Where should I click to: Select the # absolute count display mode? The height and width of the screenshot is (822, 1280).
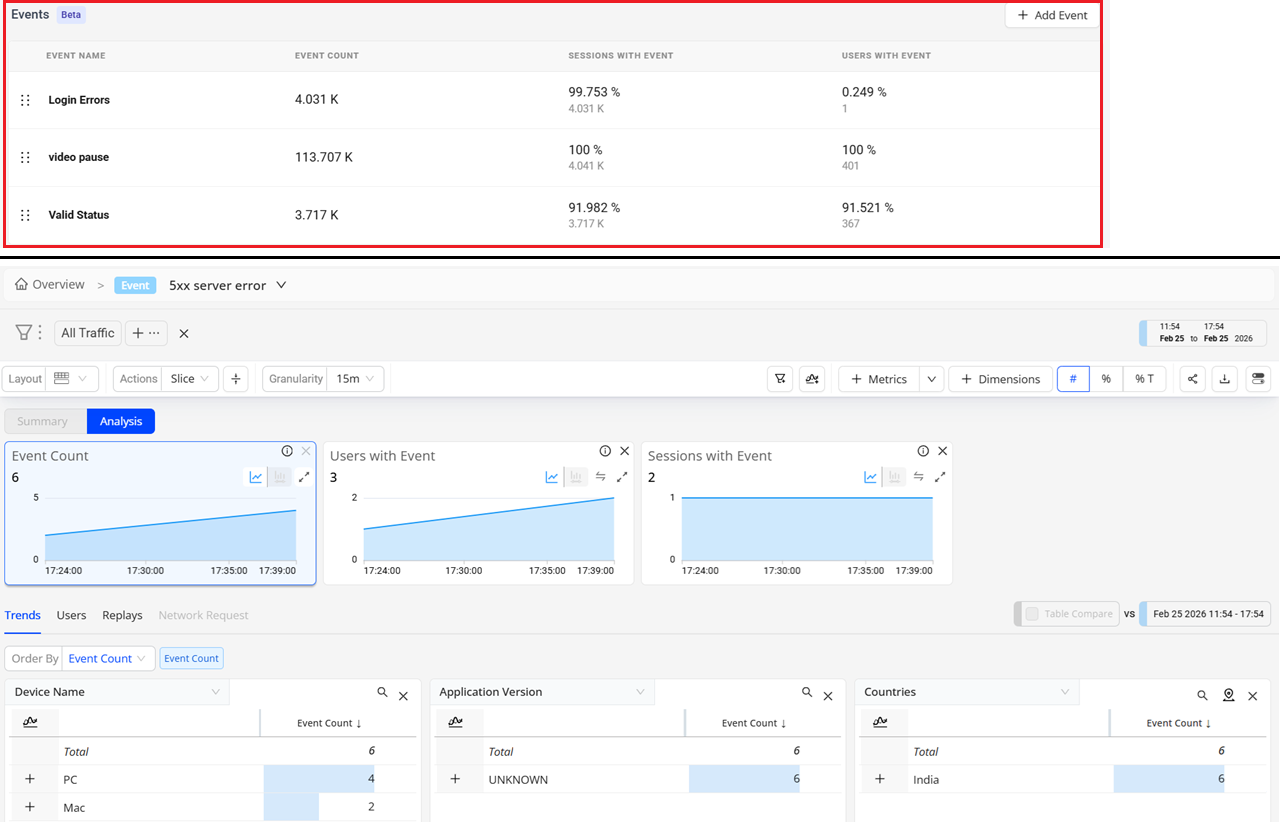pyautogui.click(x=1073, y=379)
